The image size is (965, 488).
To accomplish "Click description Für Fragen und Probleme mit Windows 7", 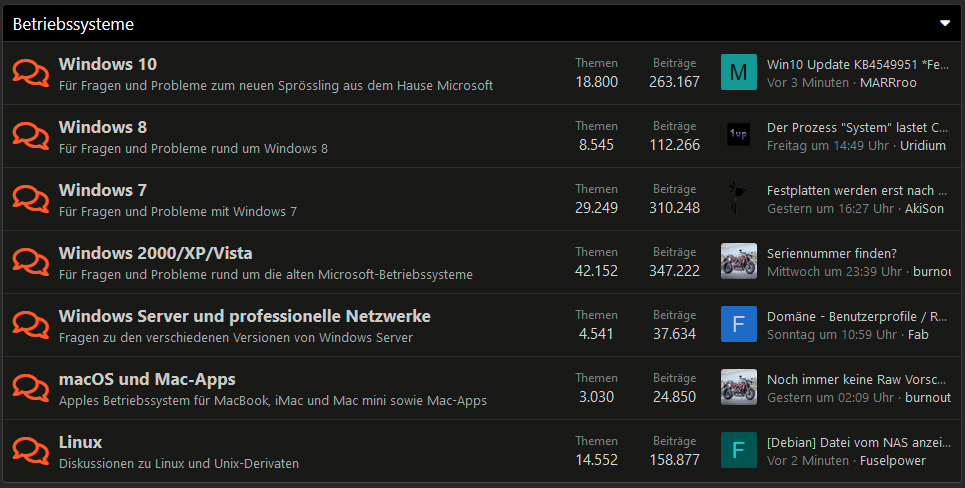I will point(178,212).
